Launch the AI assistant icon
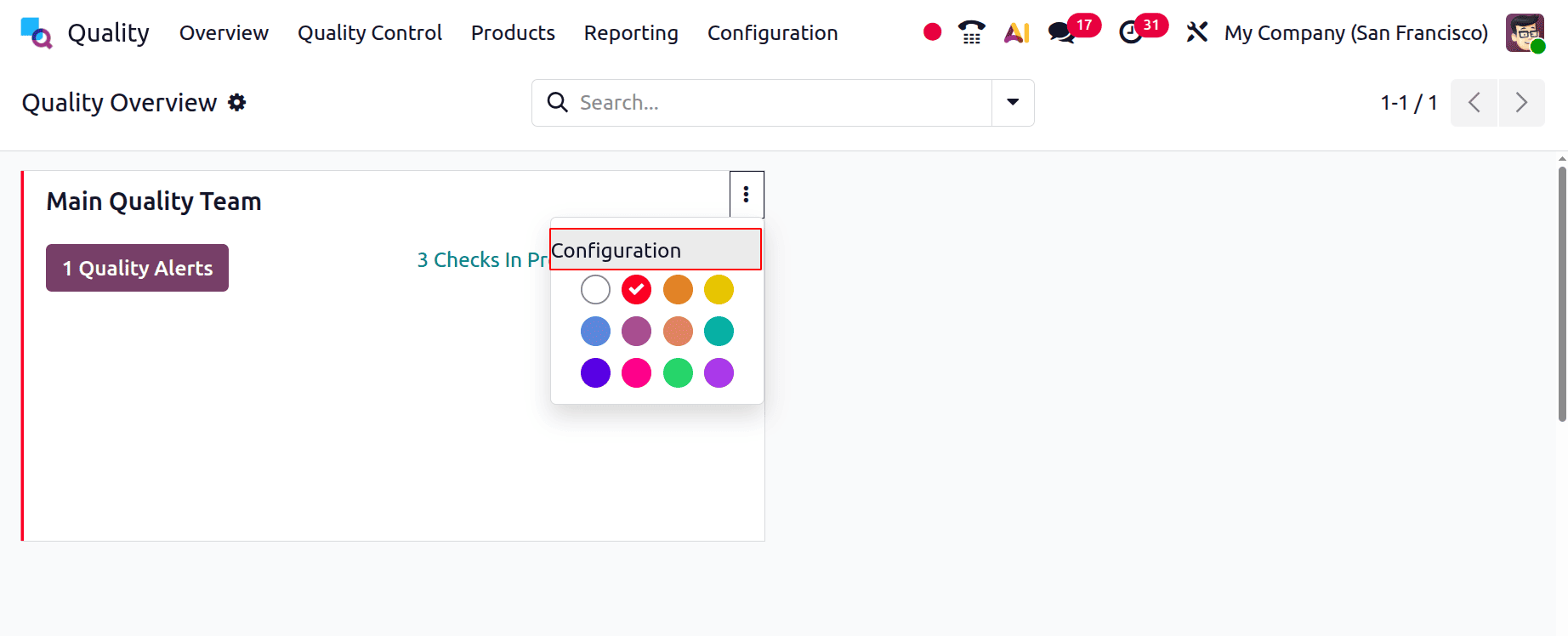This screenshot has height=636, width=1568. (x=1016, y=32)
